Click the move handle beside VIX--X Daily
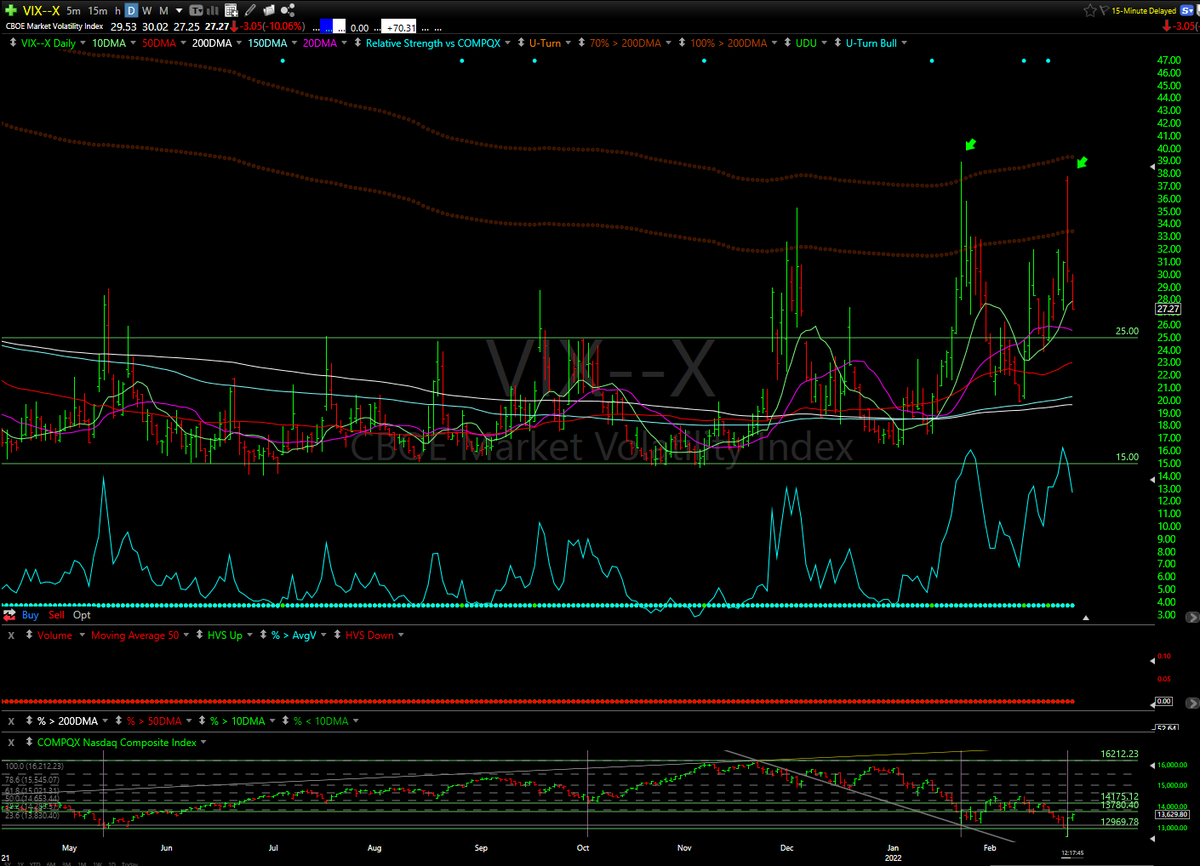 tap(13, 43)
